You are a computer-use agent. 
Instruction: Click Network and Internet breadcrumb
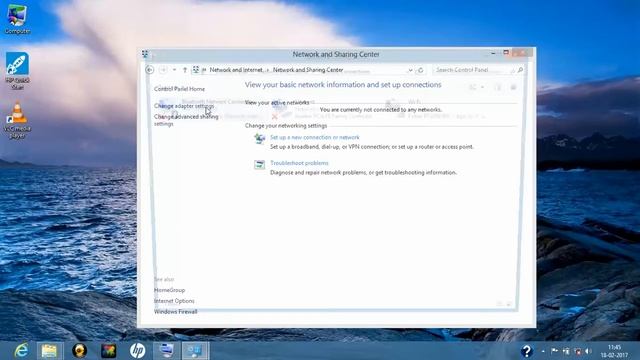click(x=236, y=70)
